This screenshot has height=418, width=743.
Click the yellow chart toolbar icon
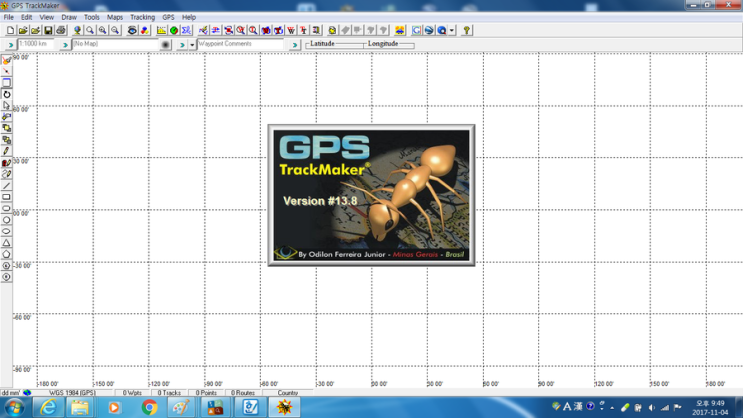[x=161, y=30]
